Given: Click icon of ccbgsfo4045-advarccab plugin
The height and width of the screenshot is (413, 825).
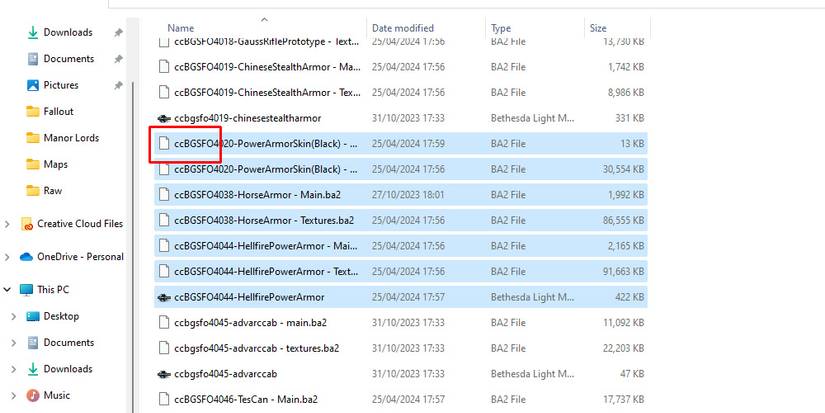Looking at the screenshot, I should (x=164, y=375).
